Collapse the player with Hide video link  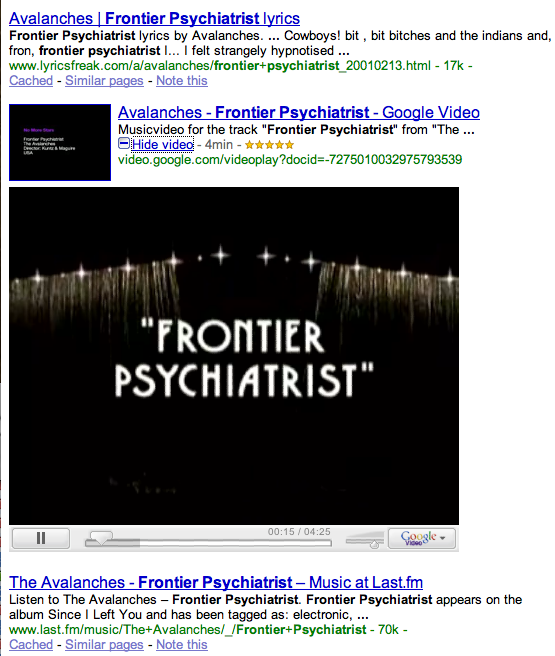(x=162, y=144)
